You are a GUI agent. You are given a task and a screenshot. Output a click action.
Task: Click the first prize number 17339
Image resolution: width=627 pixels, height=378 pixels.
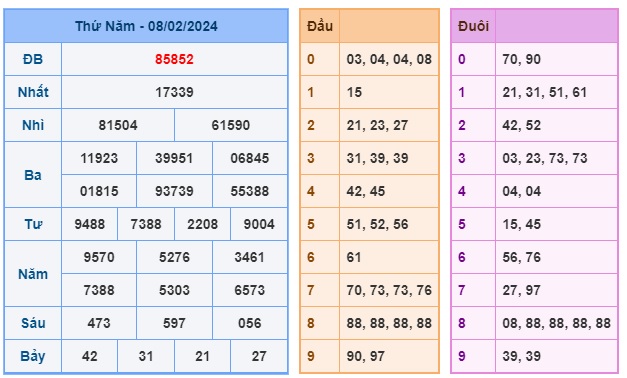(x=174, y=92)
